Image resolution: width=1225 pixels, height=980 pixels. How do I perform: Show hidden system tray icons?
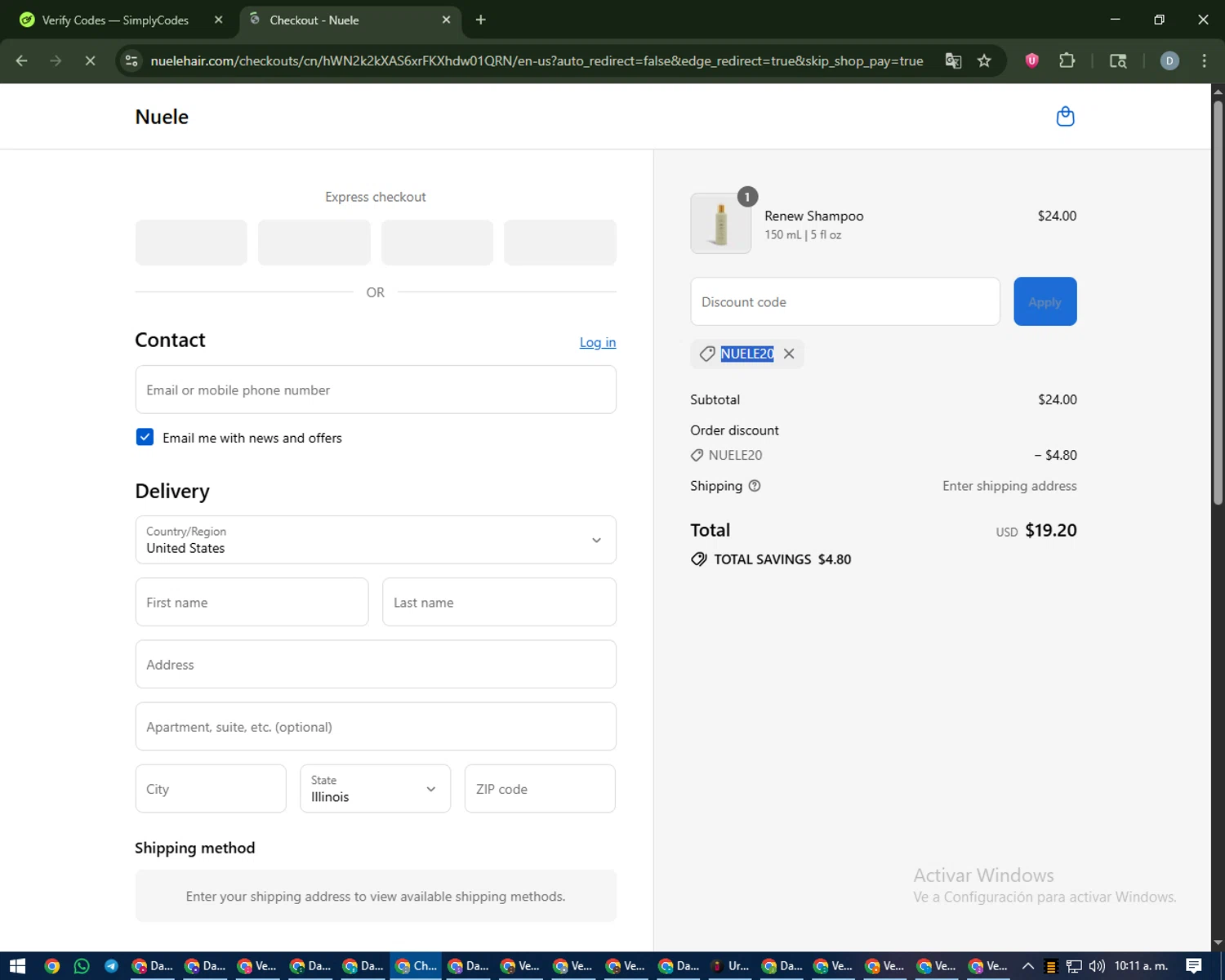click(x=1028, y=966)
